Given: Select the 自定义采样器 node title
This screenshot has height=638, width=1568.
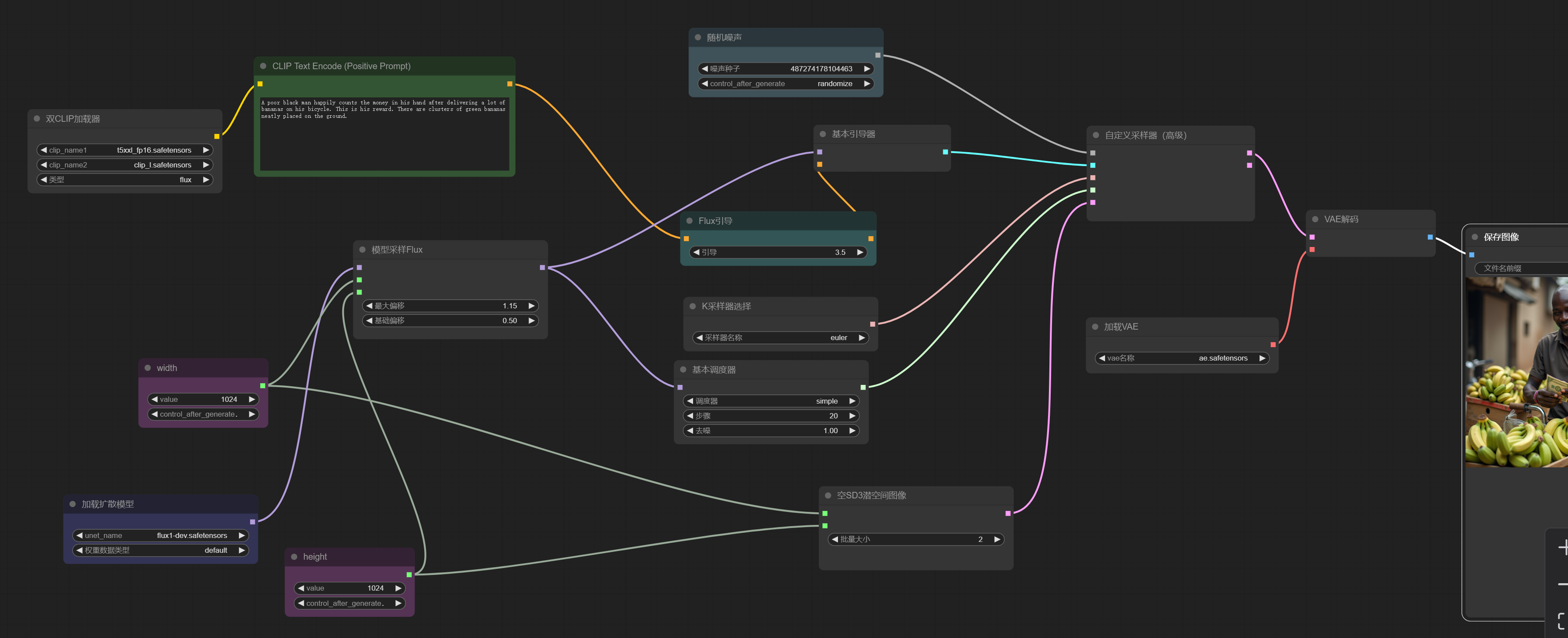Looking at the screenshot, I should click(x=1146, y=136).
